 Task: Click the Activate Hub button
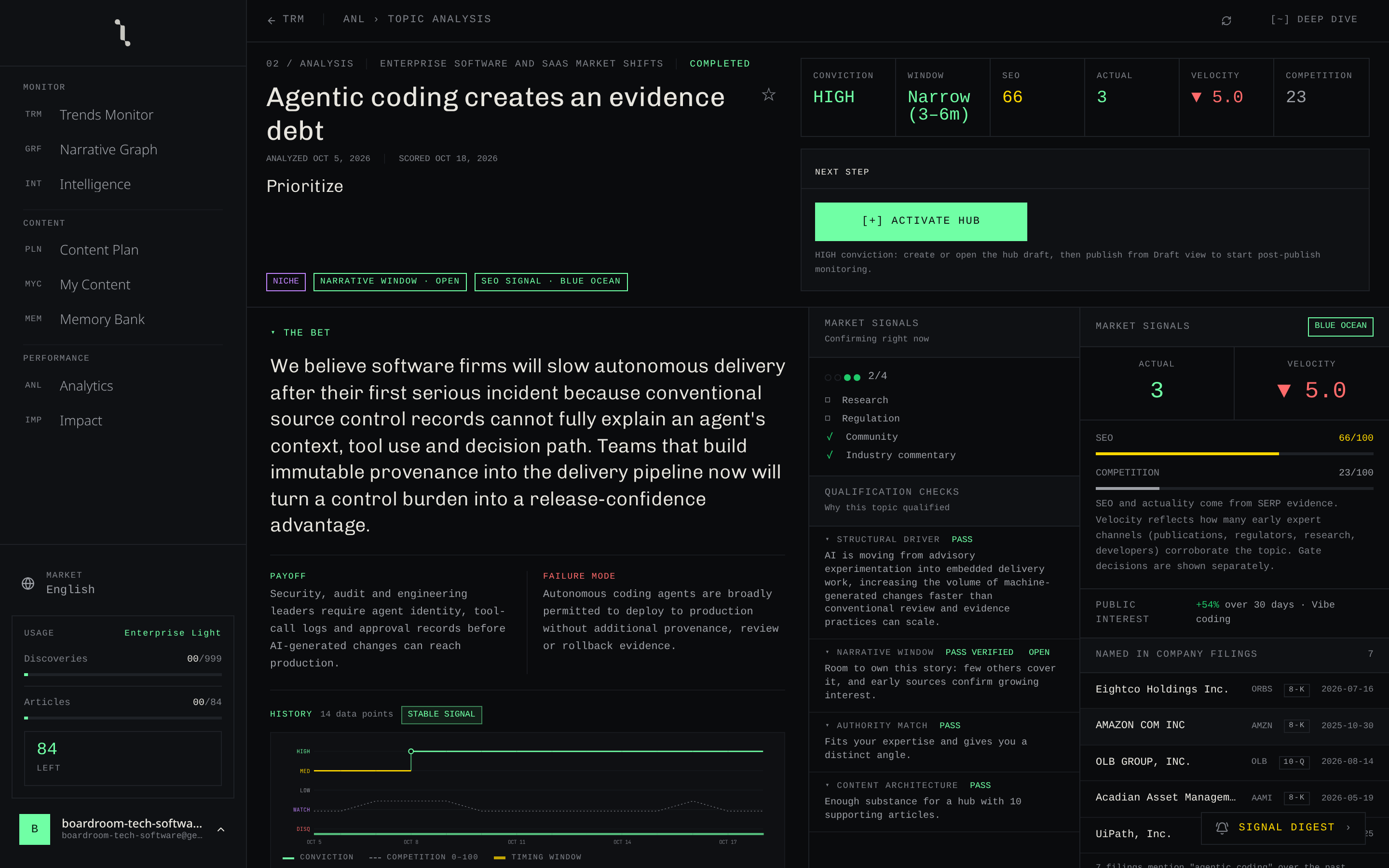(921, 222)
